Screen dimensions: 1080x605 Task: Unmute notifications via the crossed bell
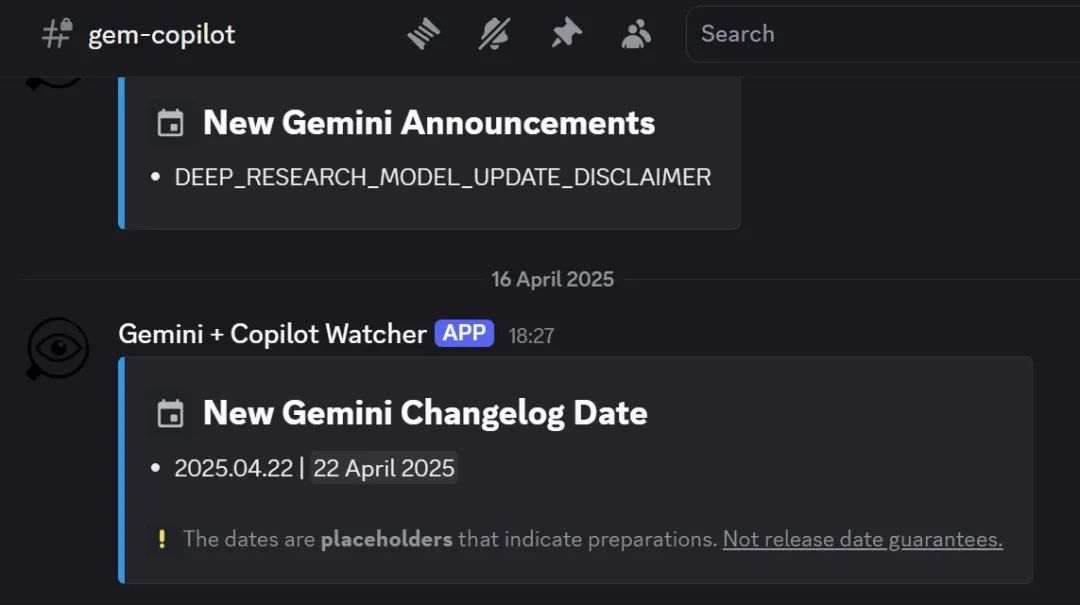(x=494, y=33)
